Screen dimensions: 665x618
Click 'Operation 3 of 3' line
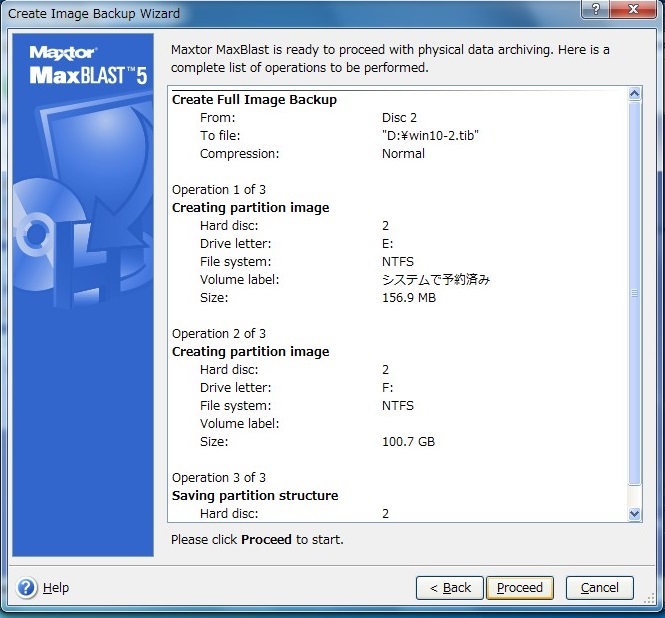tap(219, 478)
